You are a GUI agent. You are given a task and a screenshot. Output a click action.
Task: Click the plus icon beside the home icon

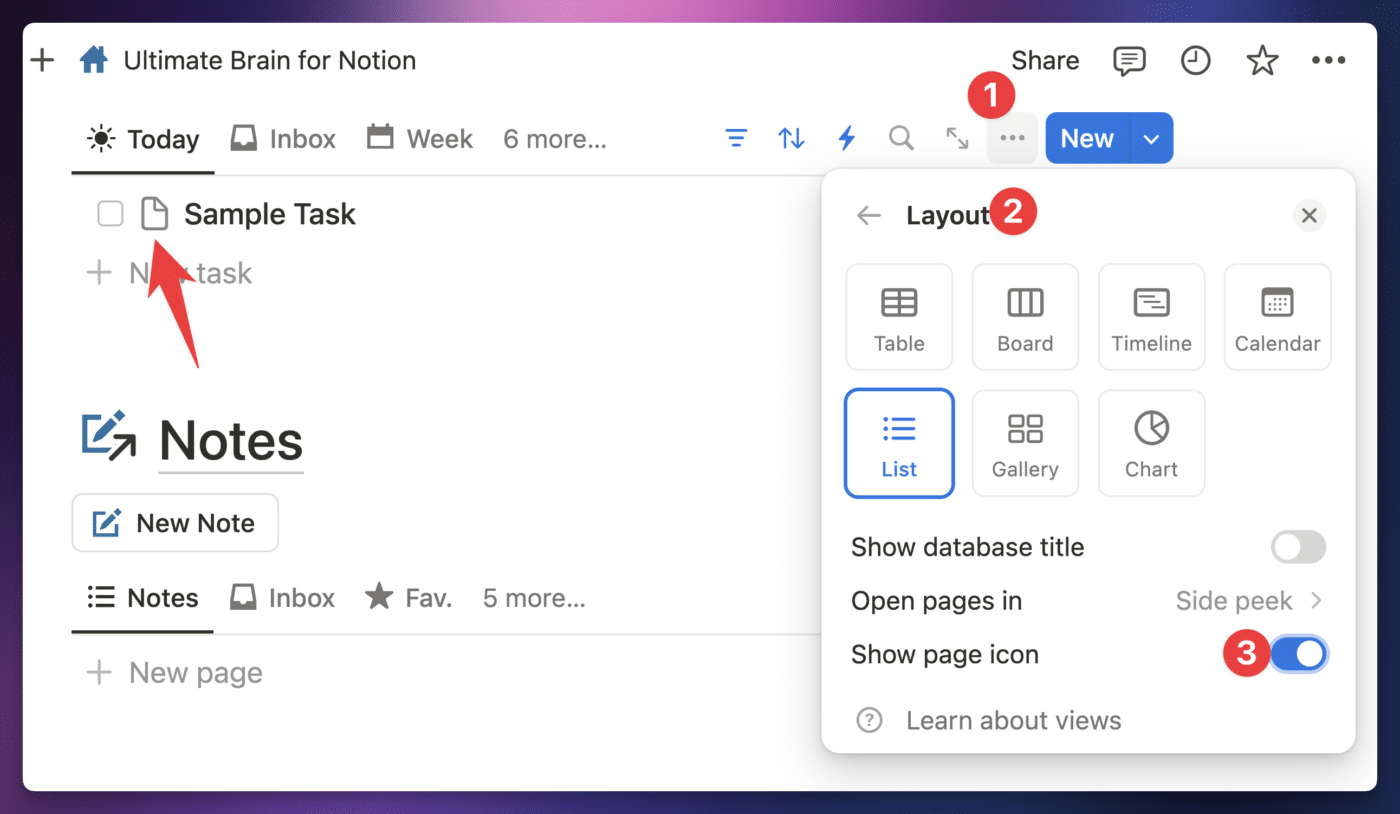[x=42, y=60]
